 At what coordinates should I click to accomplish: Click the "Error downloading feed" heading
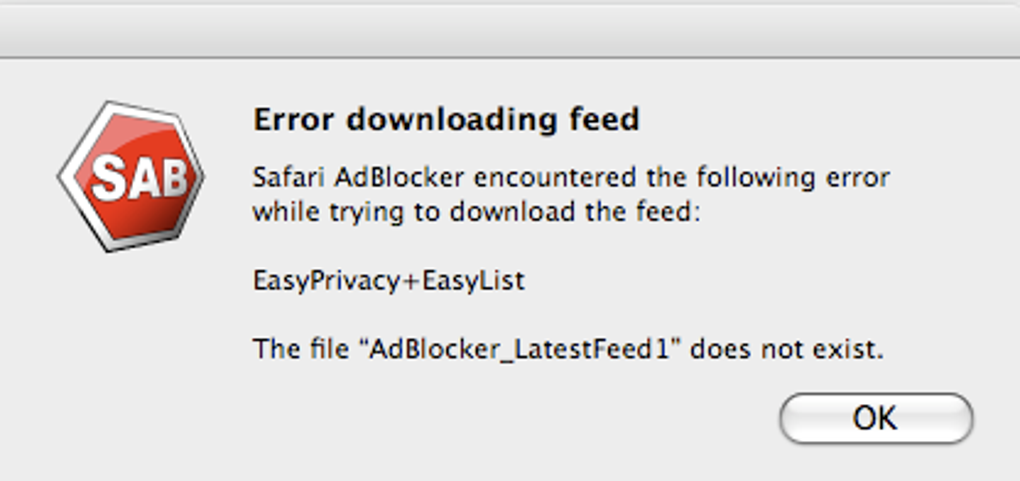click(x=446, y=120)
